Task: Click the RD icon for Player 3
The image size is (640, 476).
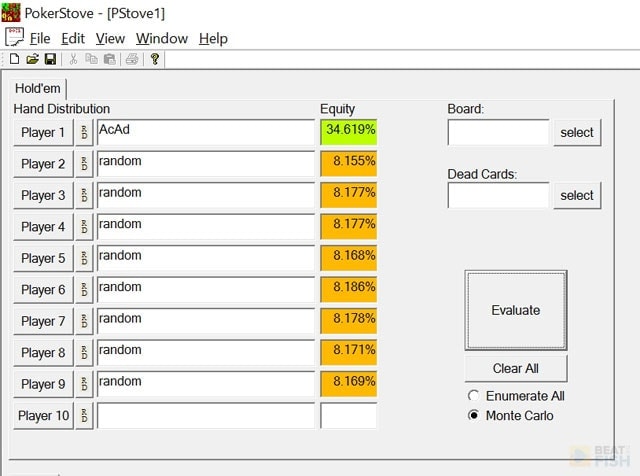Action: tap(84, 195)
